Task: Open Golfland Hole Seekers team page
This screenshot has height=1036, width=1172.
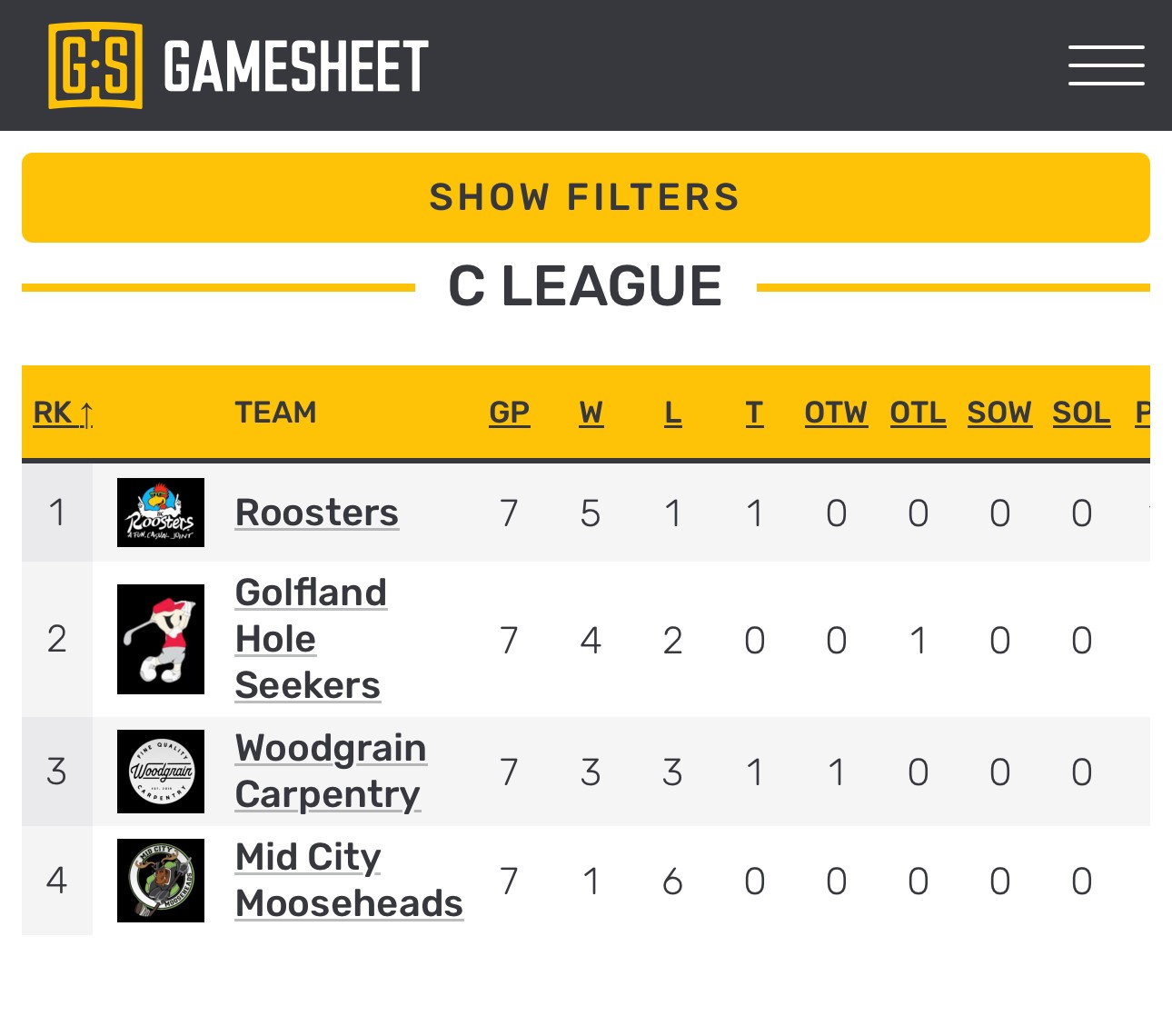Action: point(309,639)
